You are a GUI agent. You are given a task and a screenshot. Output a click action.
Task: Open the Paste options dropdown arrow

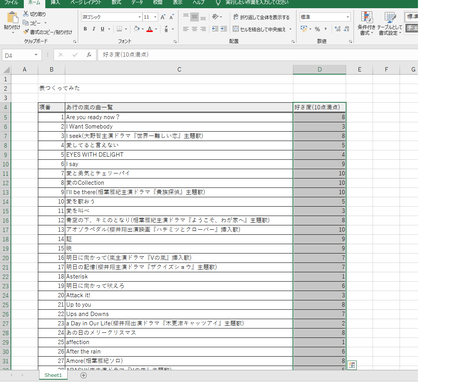[x=12, y=33]
